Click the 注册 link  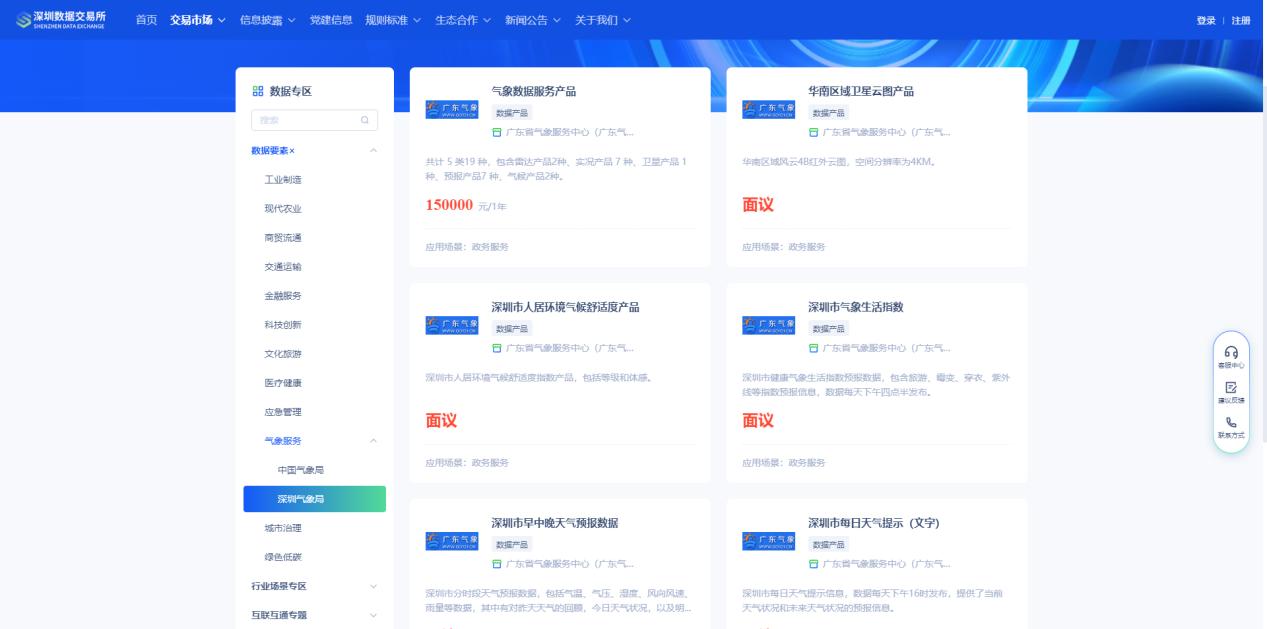[x=1241, y=21]
